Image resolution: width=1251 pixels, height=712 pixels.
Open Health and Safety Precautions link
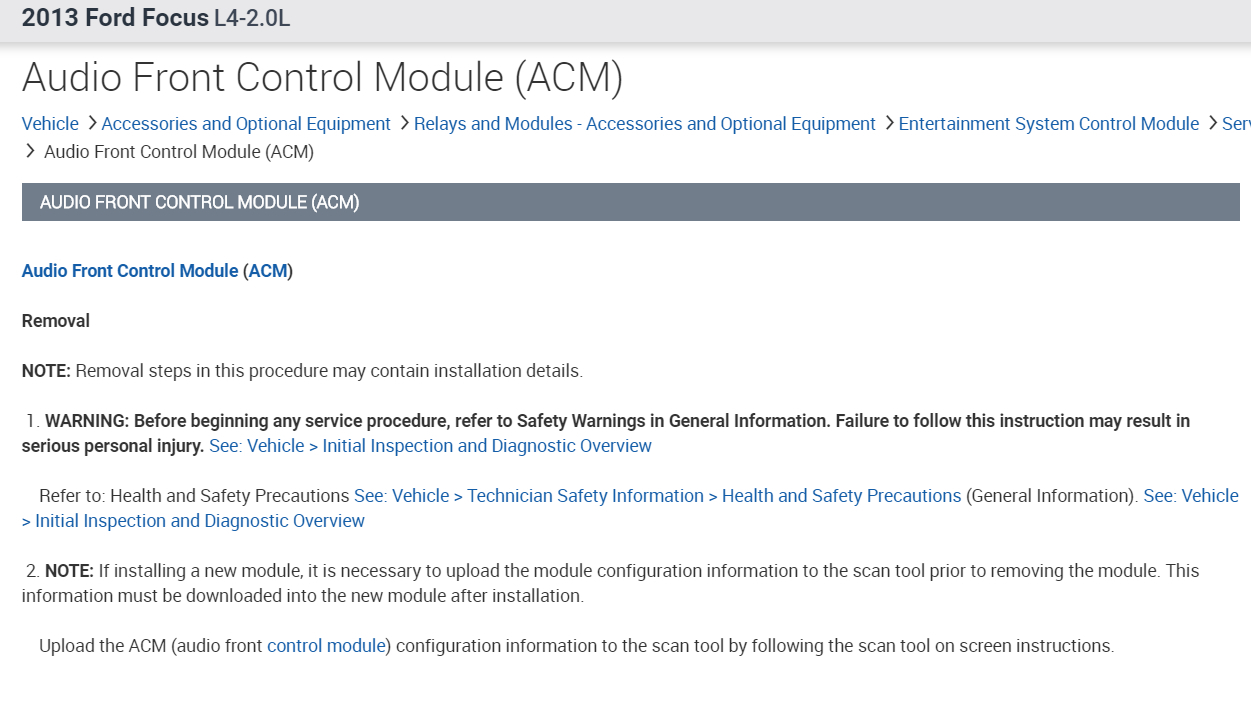pyautogui.click(x=657, y=496)
